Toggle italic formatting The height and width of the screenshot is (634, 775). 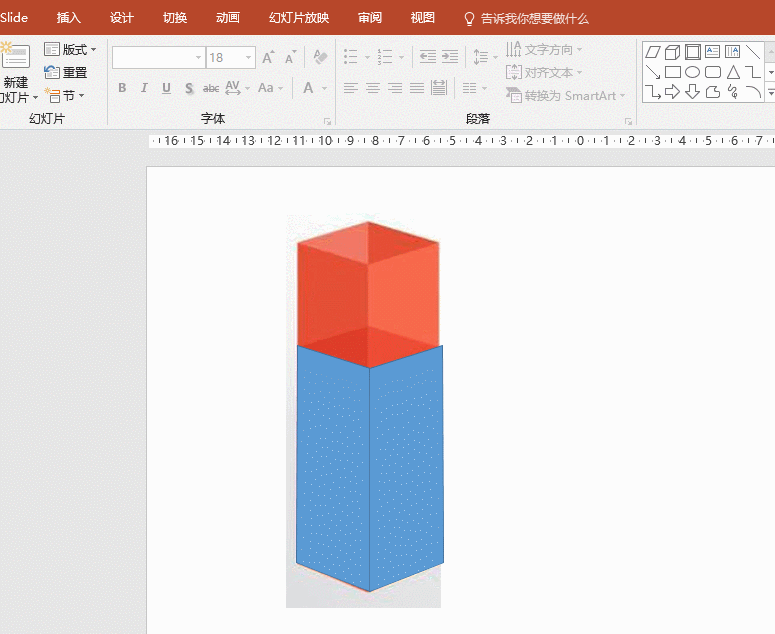pos(144,88)
